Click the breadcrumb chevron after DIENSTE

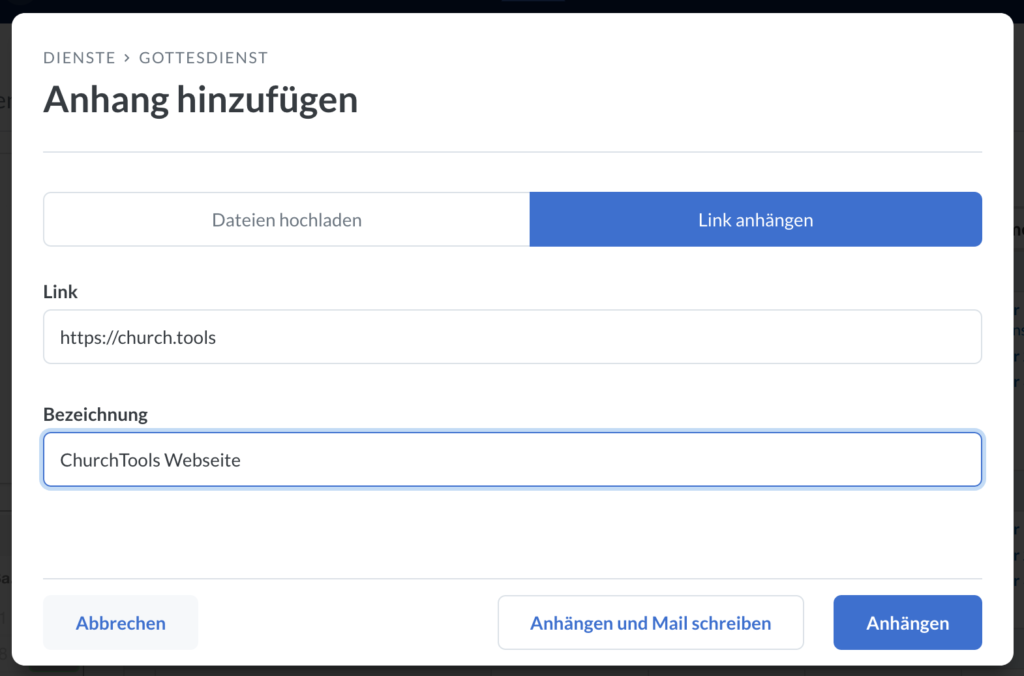(127, 58)
